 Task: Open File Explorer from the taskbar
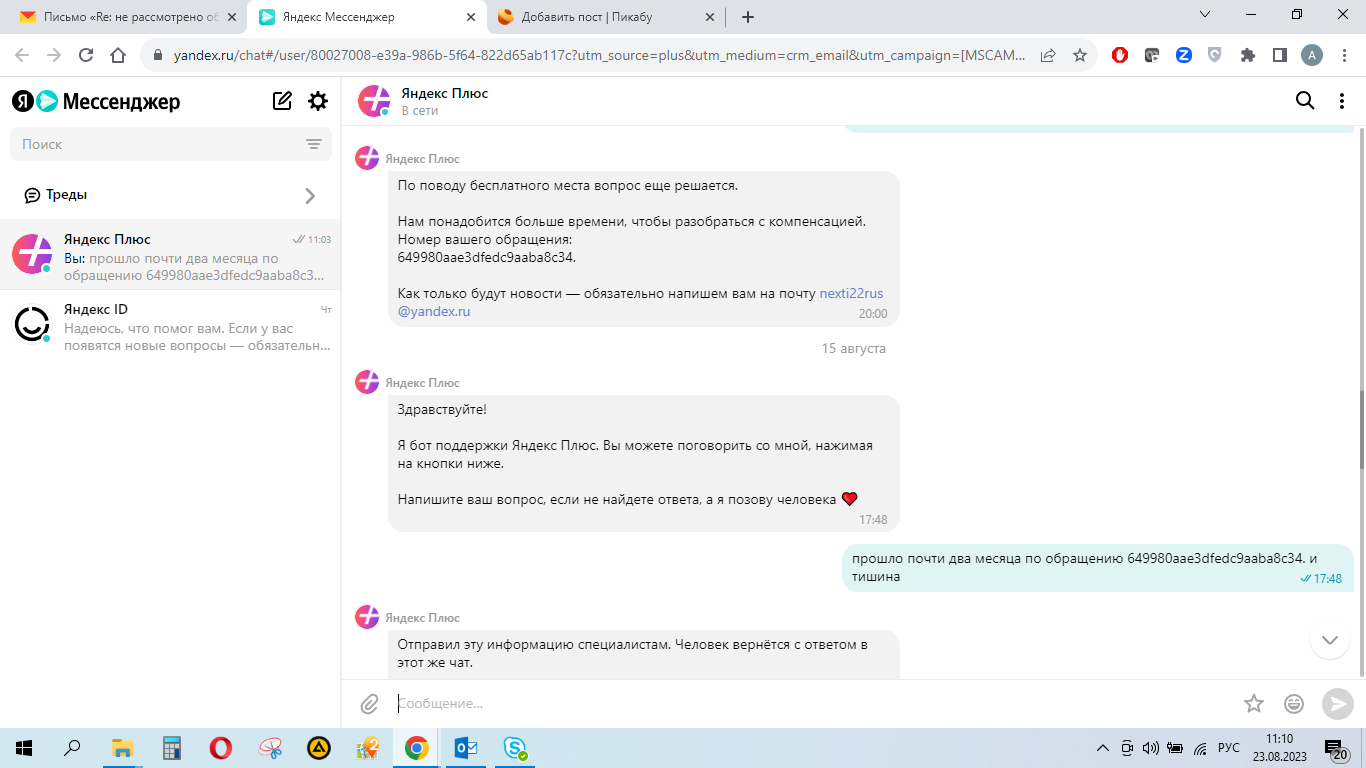click(122, 748)
